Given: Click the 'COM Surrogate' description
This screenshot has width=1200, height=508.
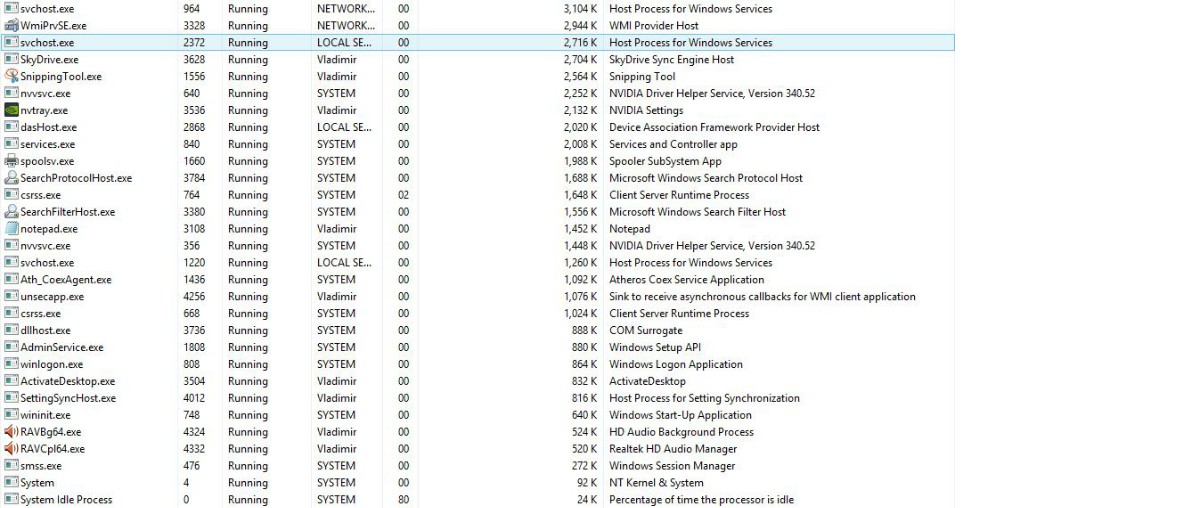Looking at the screenshot, I should tap(645, 331).
